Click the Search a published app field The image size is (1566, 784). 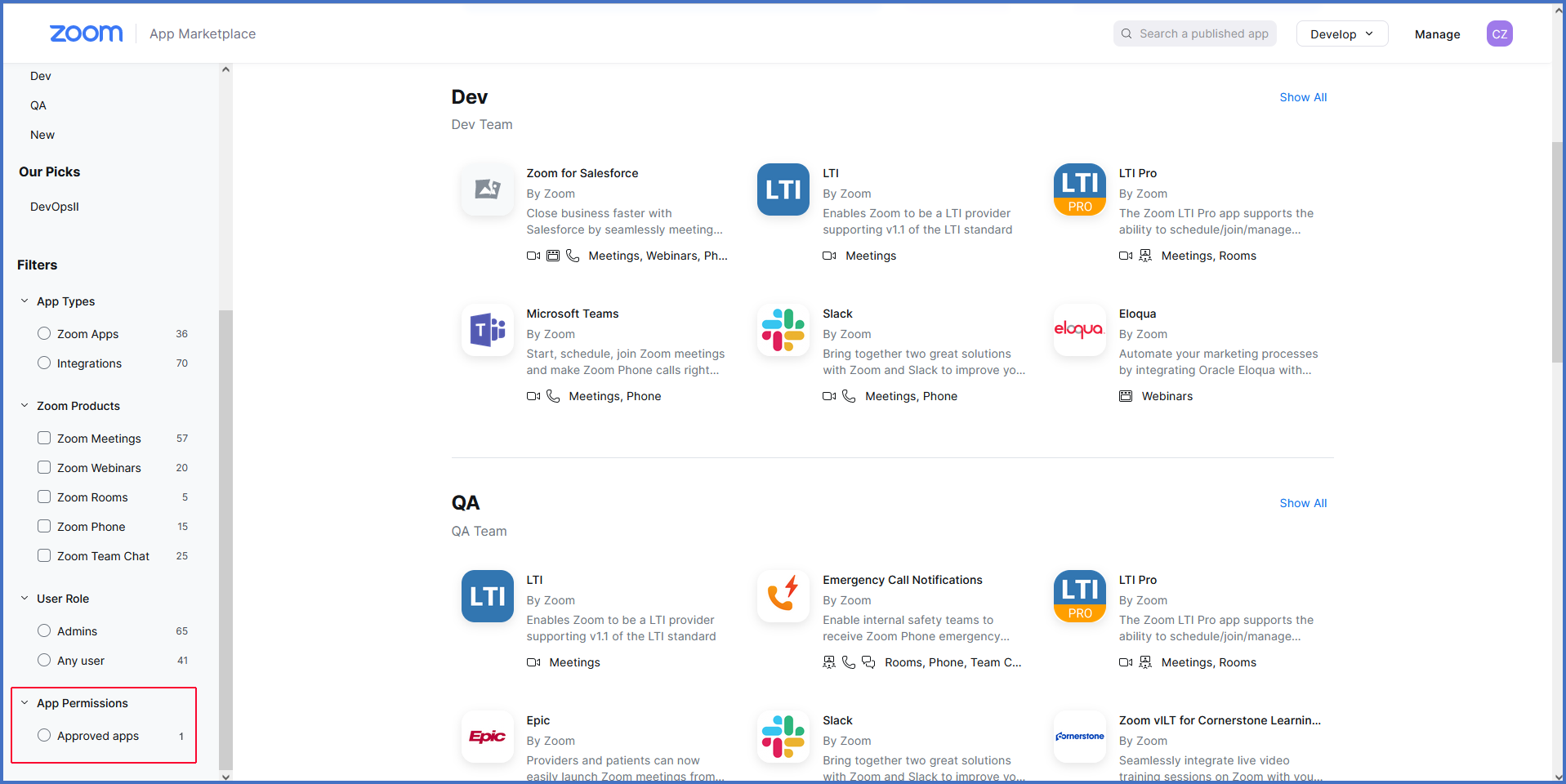coord(1194,33)
